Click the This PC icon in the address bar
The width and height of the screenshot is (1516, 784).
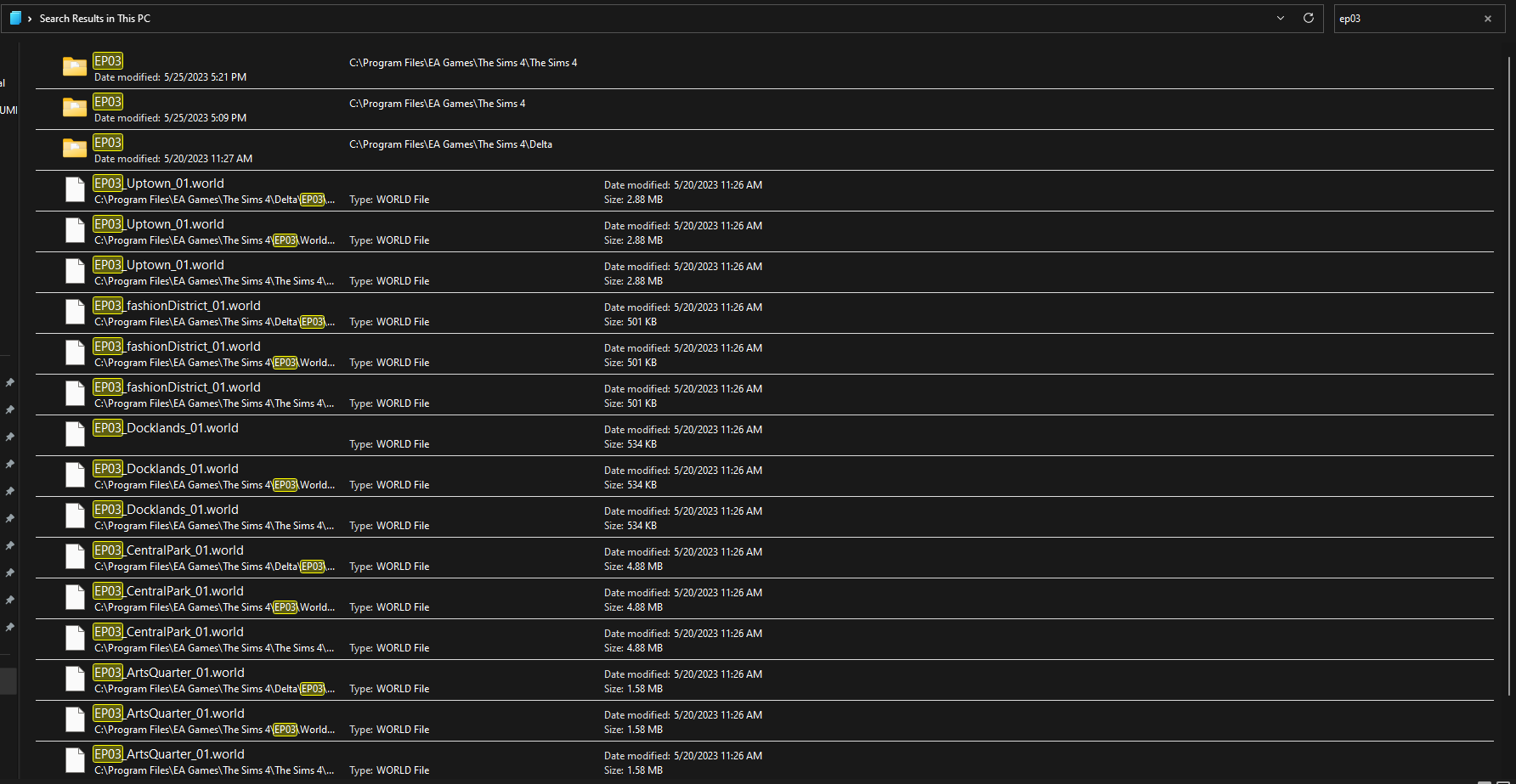click(15, 18)
